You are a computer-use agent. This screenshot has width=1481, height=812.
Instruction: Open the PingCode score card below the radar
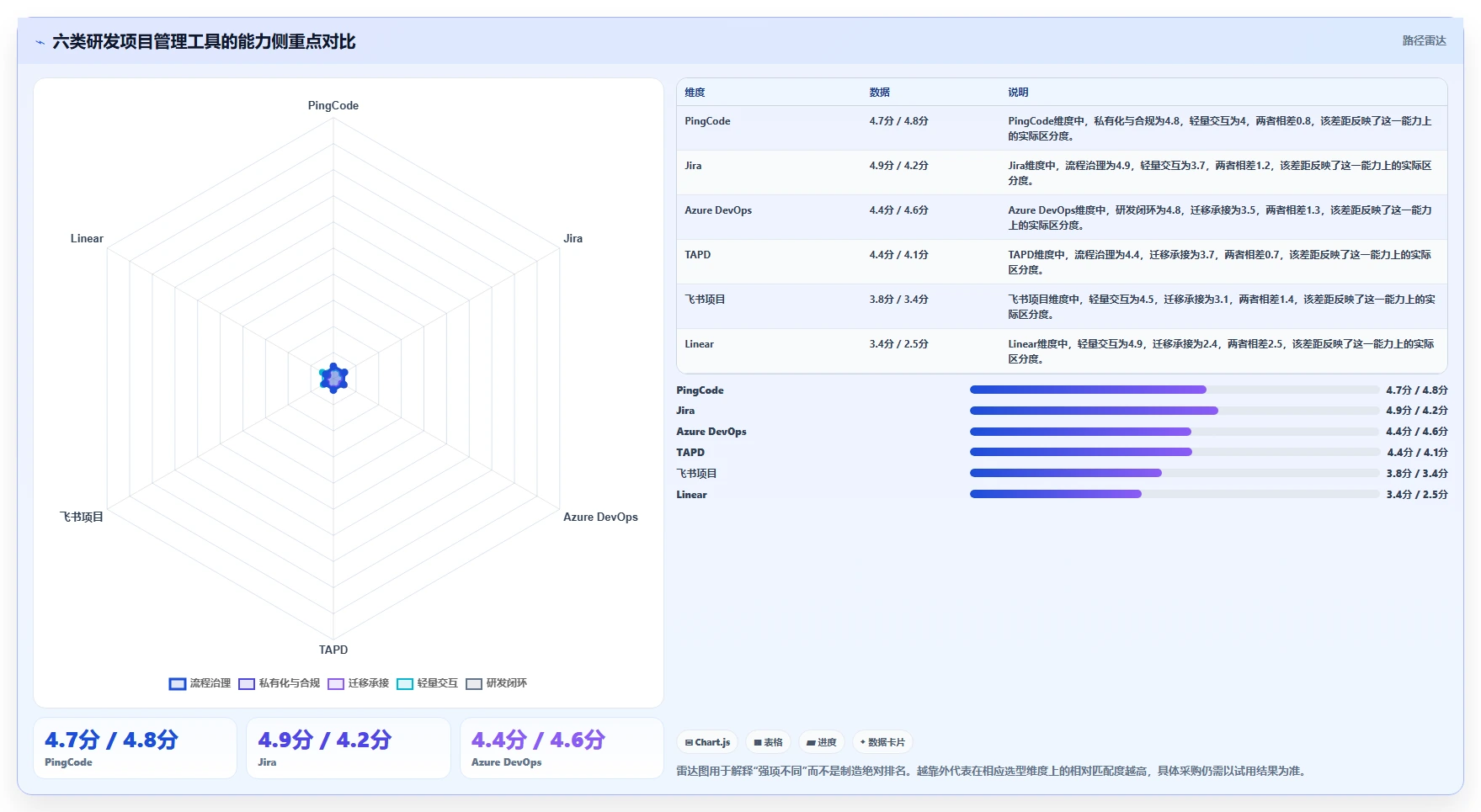(x=135, y=748)
